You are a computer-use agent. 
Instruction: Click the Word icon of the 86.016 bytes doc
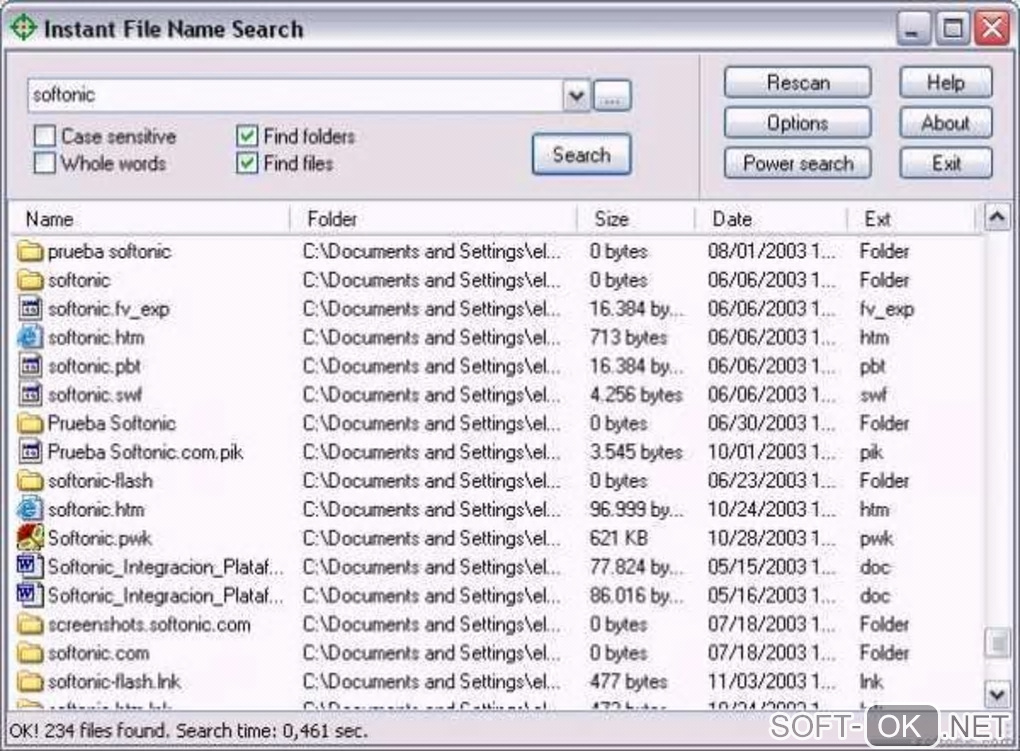pyautogui.click(x=29, y=595)
